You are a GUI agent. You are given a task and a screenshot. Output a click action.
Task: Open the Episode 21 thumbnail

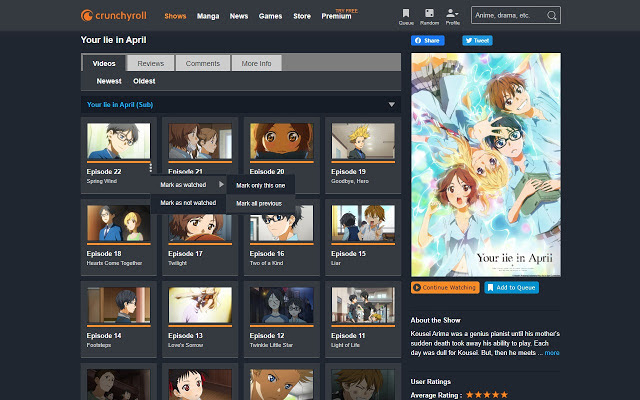(200, 141)
